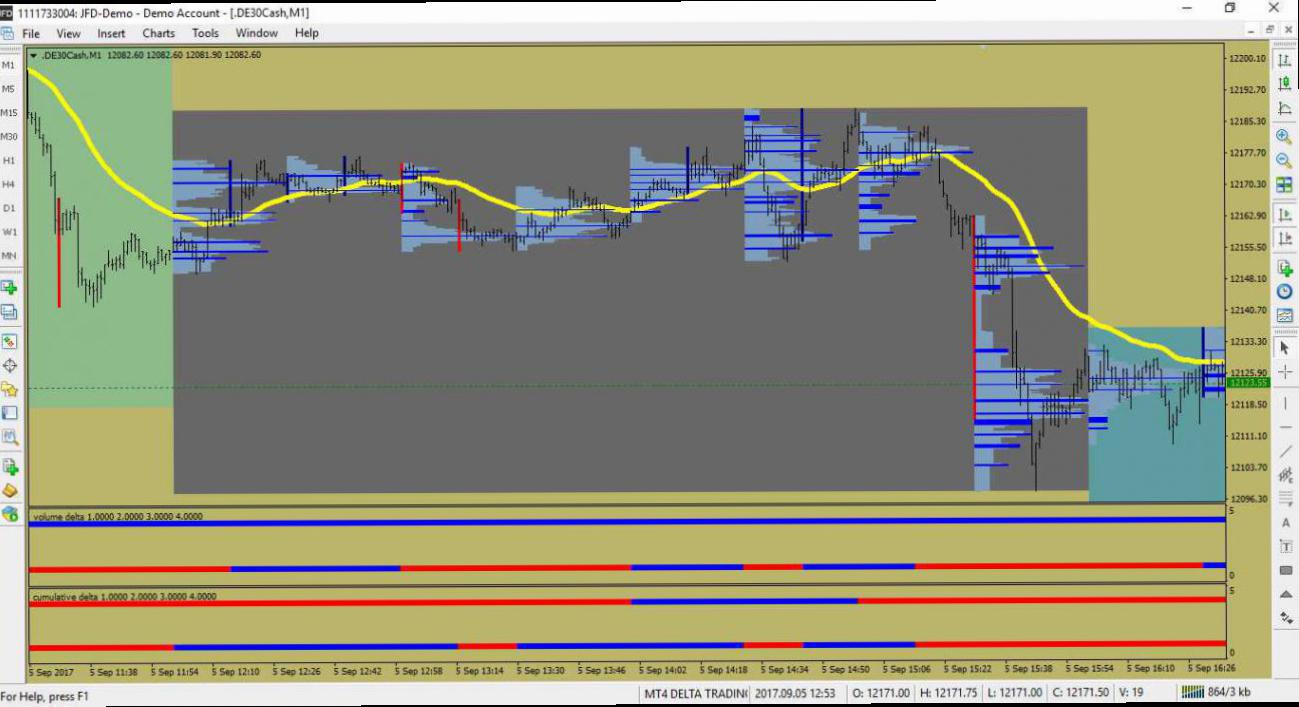Open the chart templates dropdown
Image resolution: width=1299 pixels, height=707 pixels.
pyautogui.click(x=1285, y=316)
